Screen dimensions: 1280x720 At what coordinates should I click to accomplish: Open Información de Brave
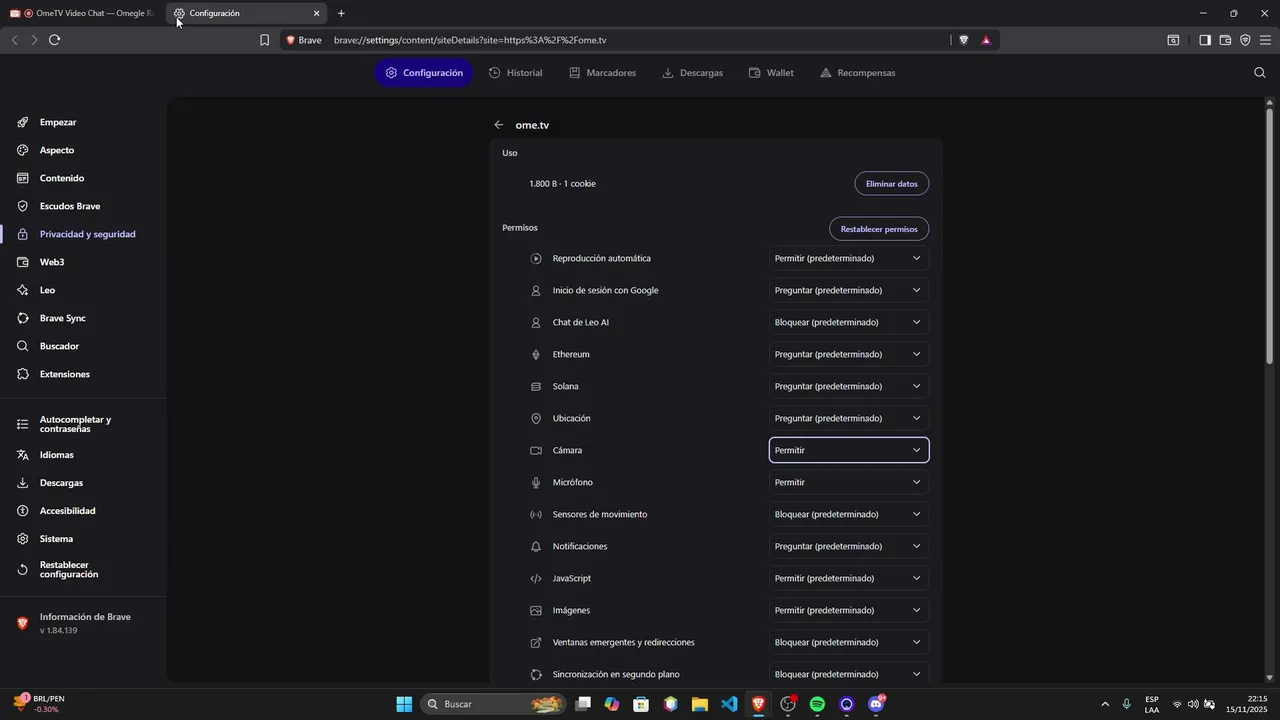coord(85,623)
